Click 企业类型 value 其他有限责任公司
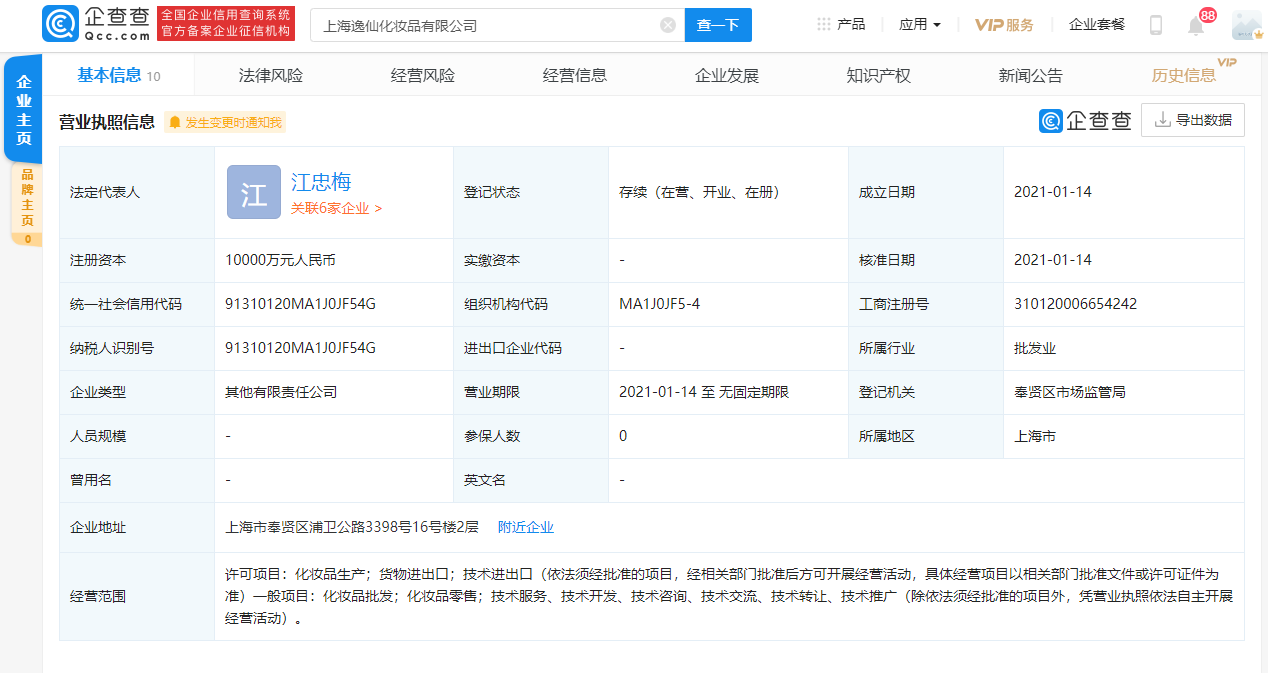 point(281,392)
